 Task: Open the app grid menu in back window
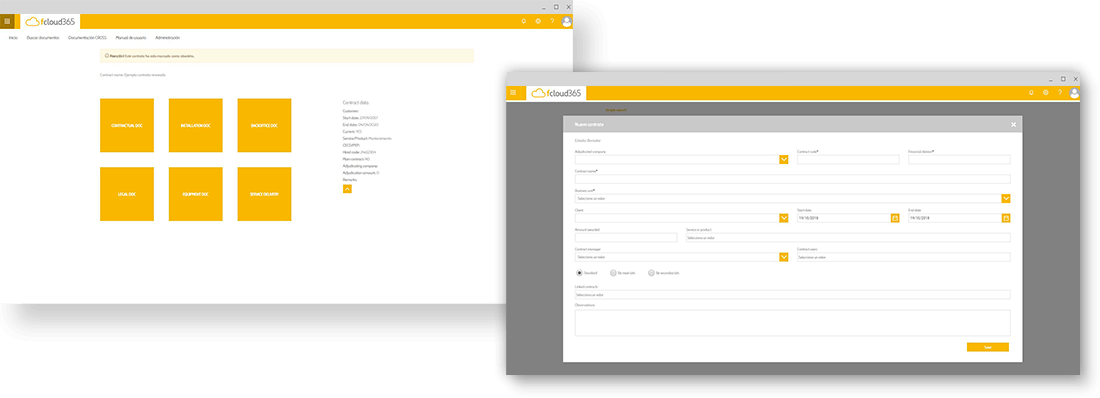7,22
